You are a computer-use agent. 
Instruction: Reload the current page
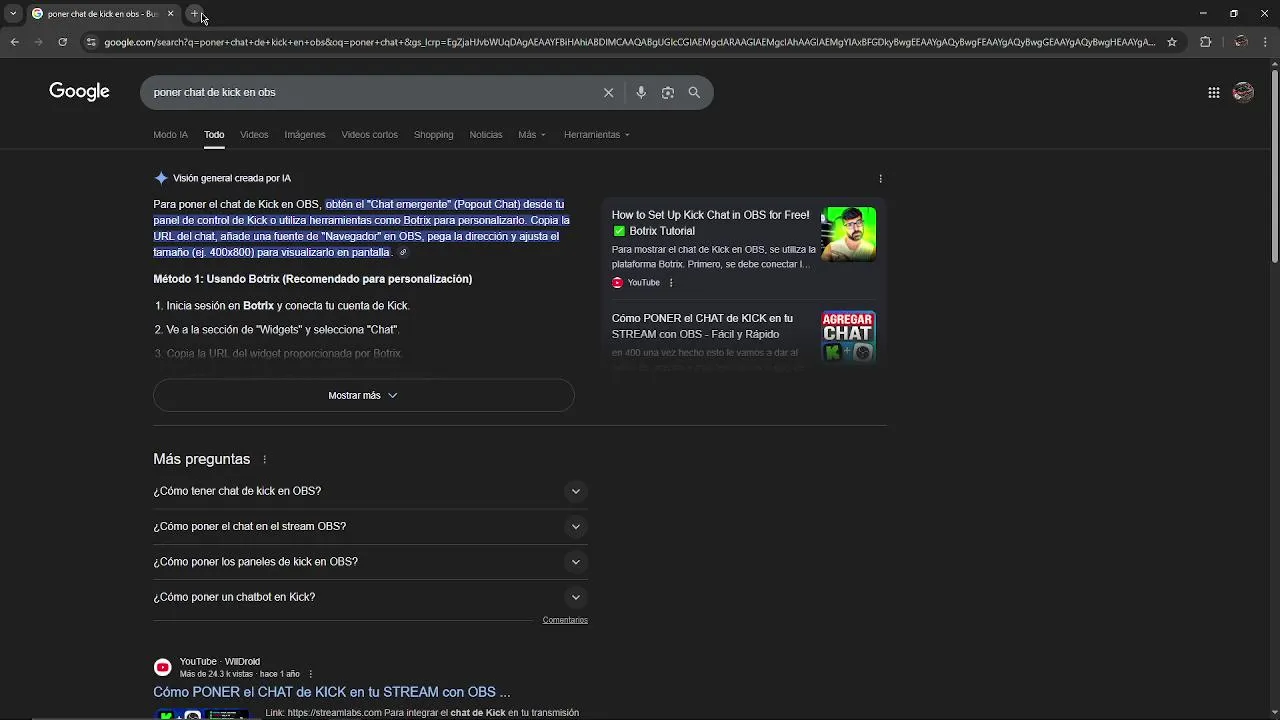point(62,42)
